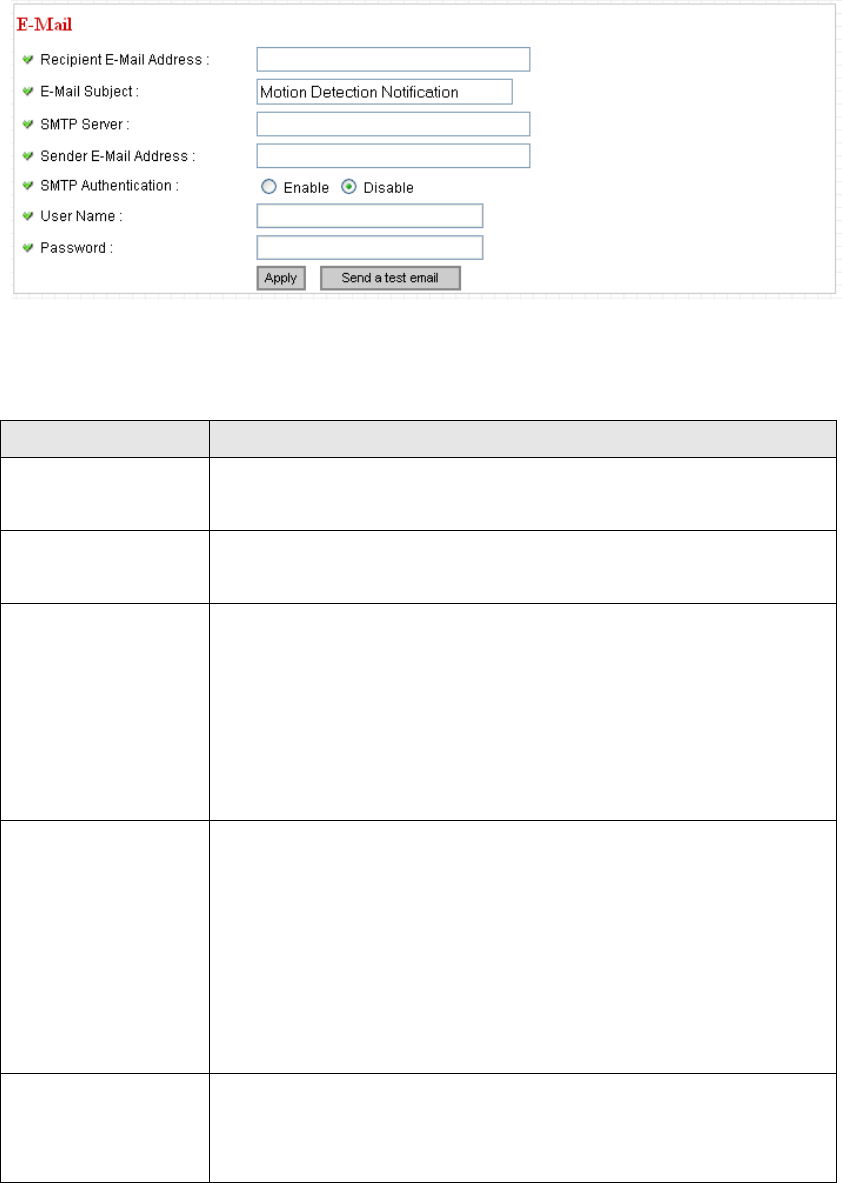Click the Password label
Viewport: 842px width, 1183px height.
click(77, 247)
